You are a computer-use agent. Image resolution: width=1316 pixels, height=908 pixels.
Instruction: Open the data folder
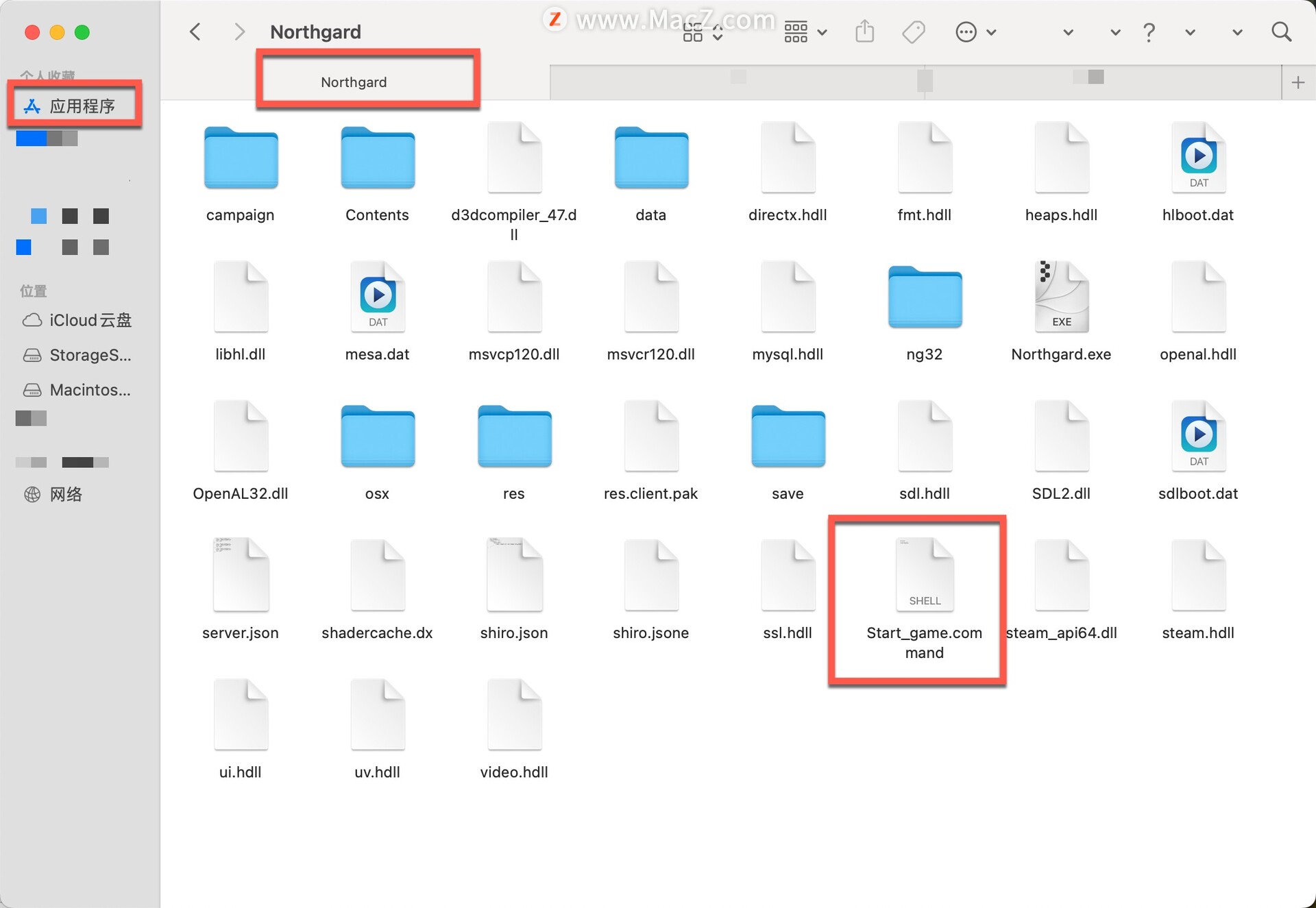pos(651,158)
